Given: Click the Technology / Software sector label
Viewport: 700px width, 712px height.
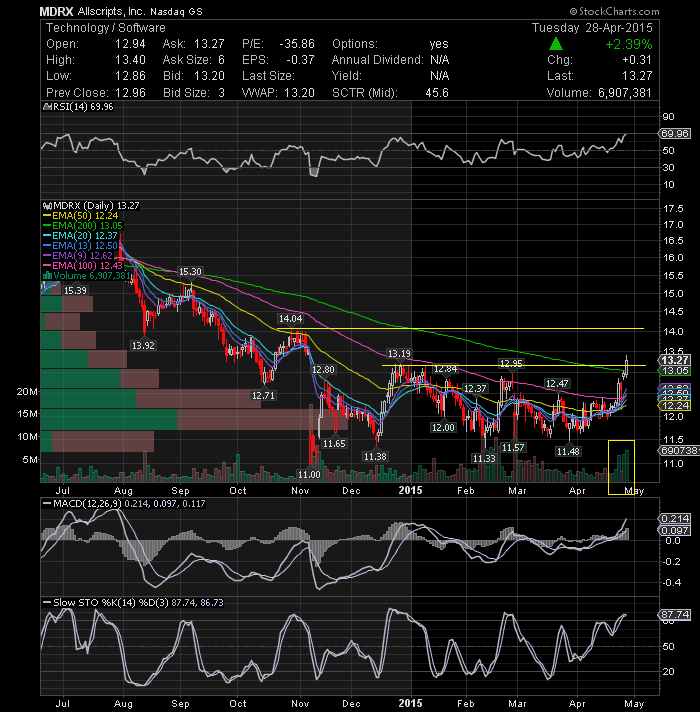Looking at the screenshot, I should (x=106, y=28).
